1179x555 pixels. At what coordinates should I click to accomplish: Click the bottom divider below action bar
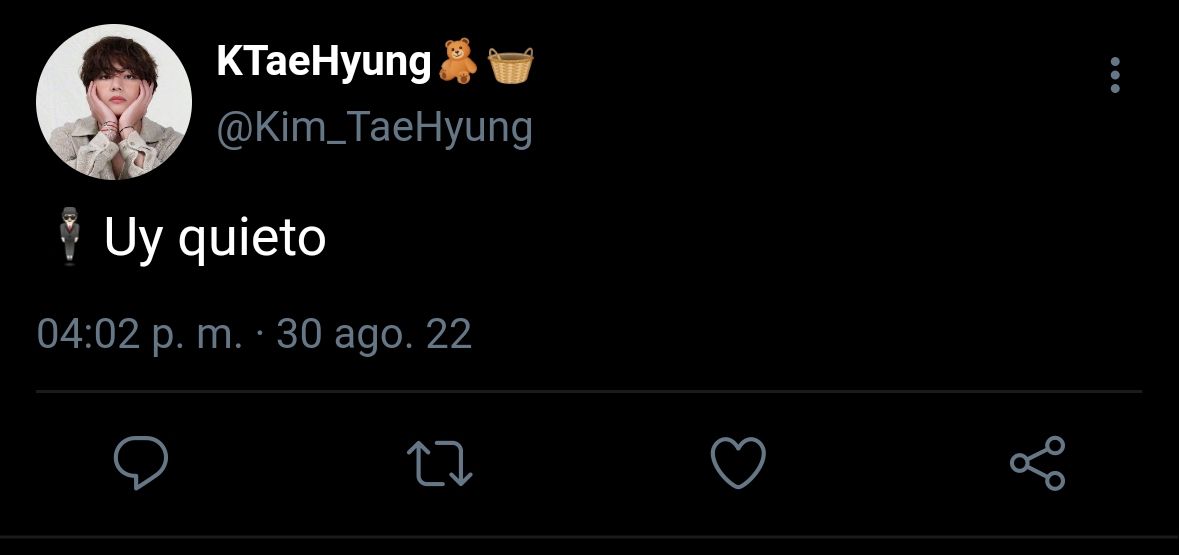point(590,537)
